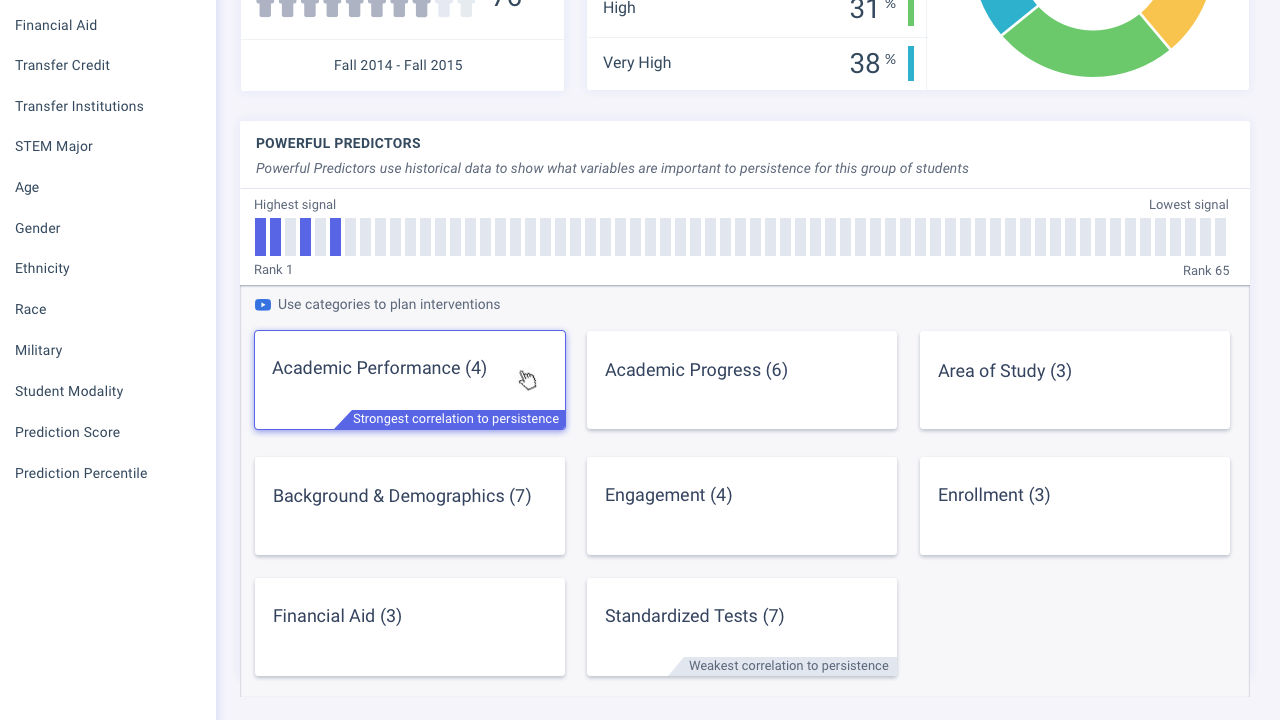Select STEM Major in sidebar

coord(54,146)
